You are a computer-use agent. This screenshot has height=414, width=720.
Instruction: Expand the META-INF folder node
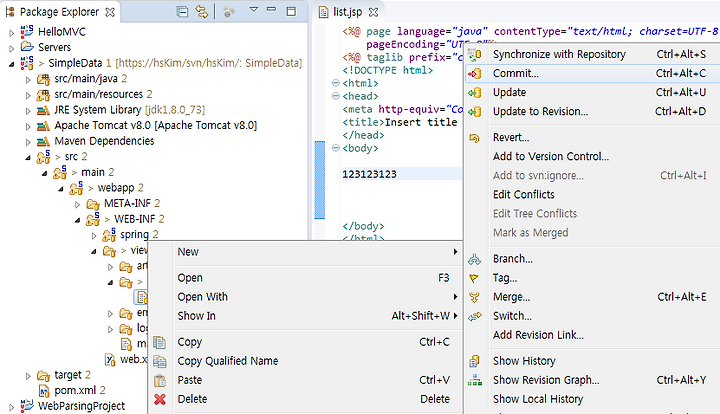click(x=78, y=204)
